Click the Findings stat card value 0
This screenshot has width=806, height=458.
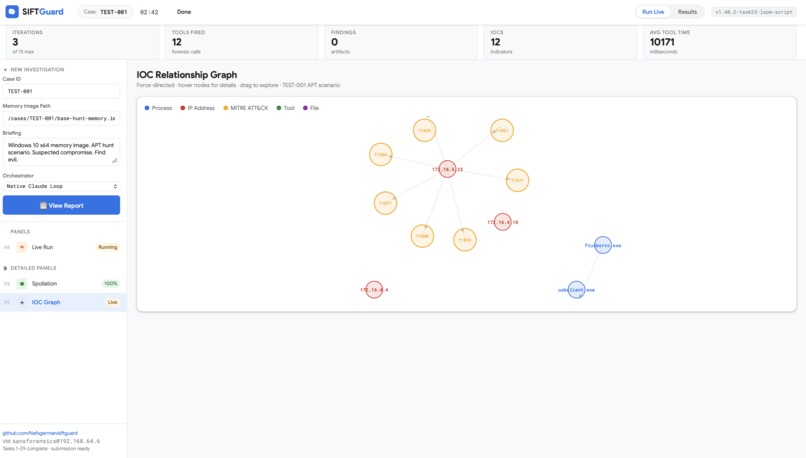click(335, 42)
